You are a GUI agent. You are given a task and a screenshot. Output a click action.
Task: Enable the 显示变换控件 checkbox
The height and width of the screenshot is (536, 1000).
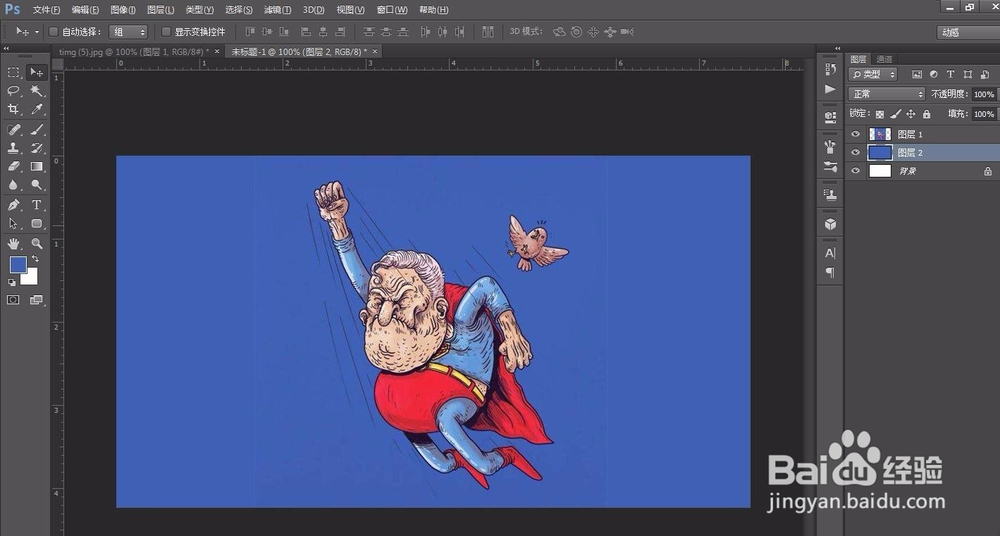click(x=166, y=31)
